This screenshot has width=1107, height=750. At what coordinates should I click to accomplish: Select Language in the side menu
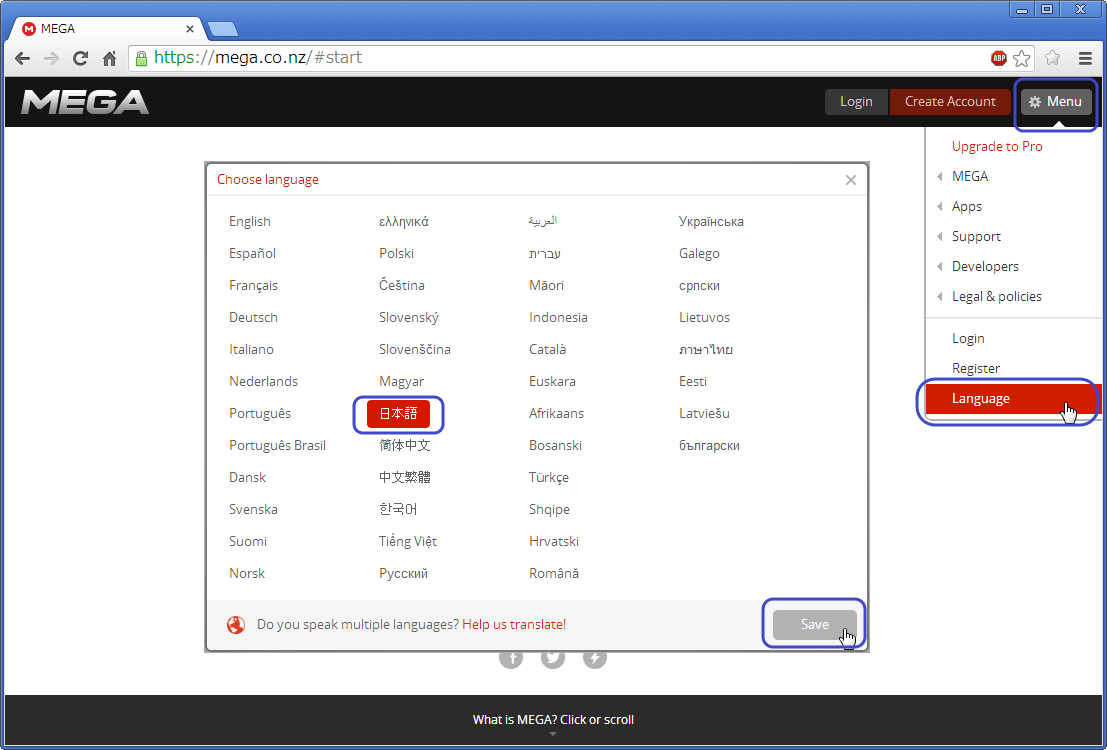click(981, 399)
